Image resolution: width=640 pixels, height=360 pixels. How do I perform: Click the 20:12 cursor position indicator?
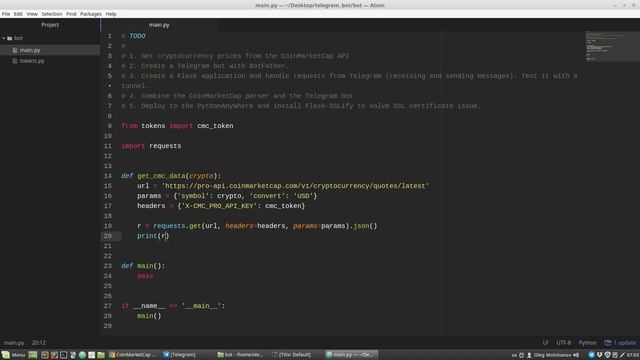pyautogui.click(x=39, y=343)
